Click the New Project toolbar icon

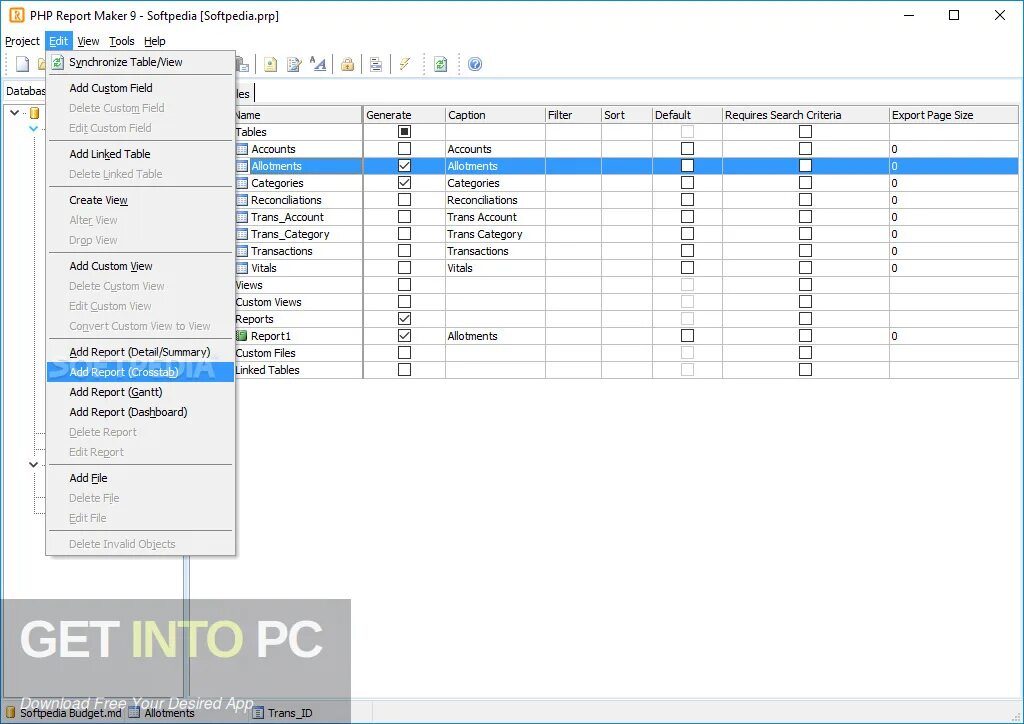[x=22, y=64]
